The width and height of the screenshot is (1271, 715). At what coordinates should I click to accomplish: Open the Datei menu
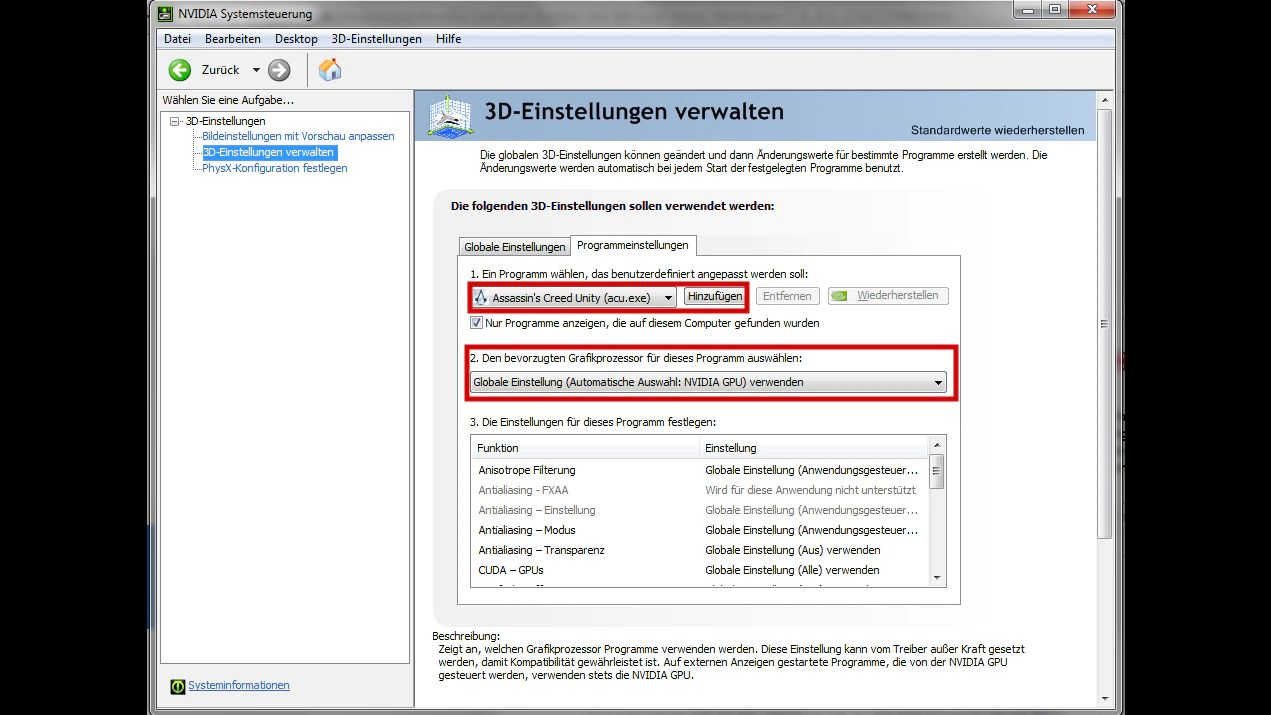(x=177, y=39)
